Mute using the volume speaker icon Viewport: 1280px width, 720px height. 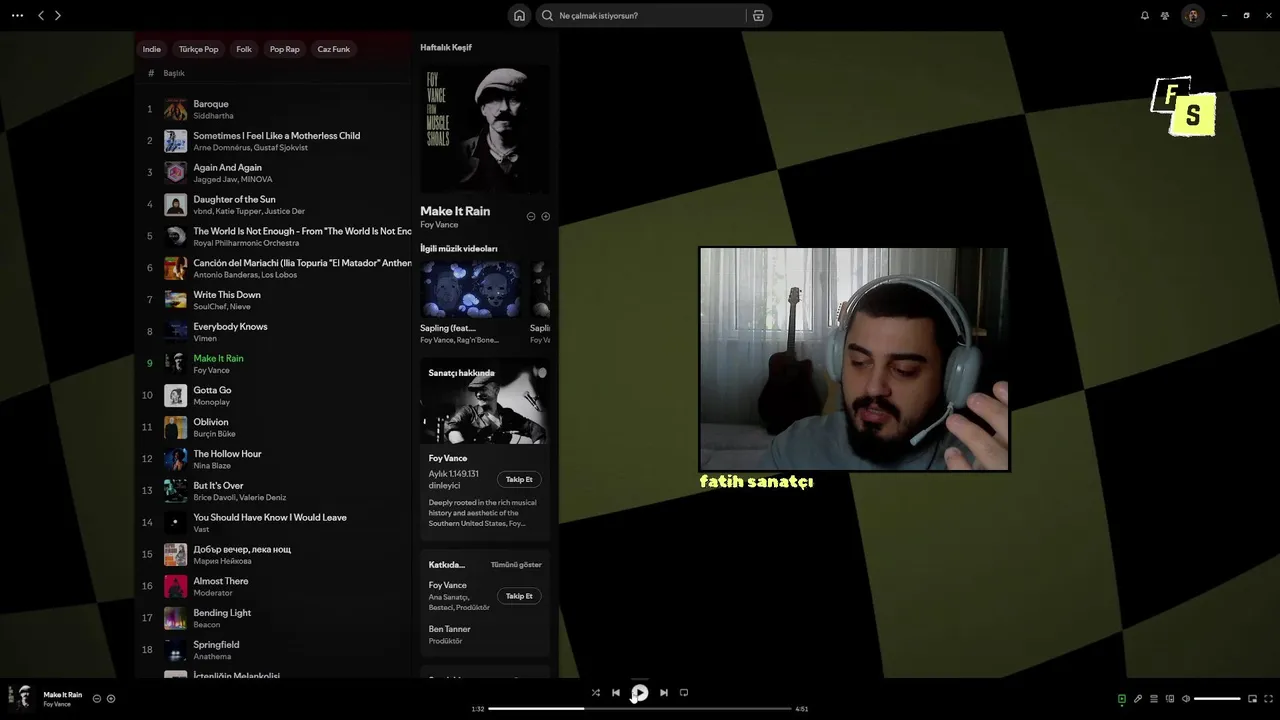pos(1186,699)
